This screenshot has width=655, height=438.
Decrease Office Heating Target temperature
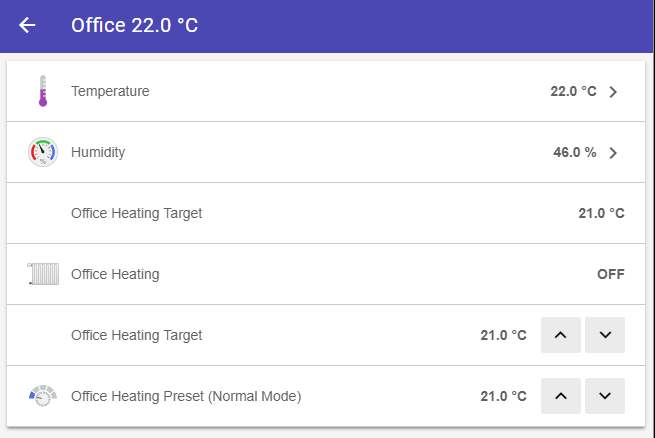click(605, 335)
